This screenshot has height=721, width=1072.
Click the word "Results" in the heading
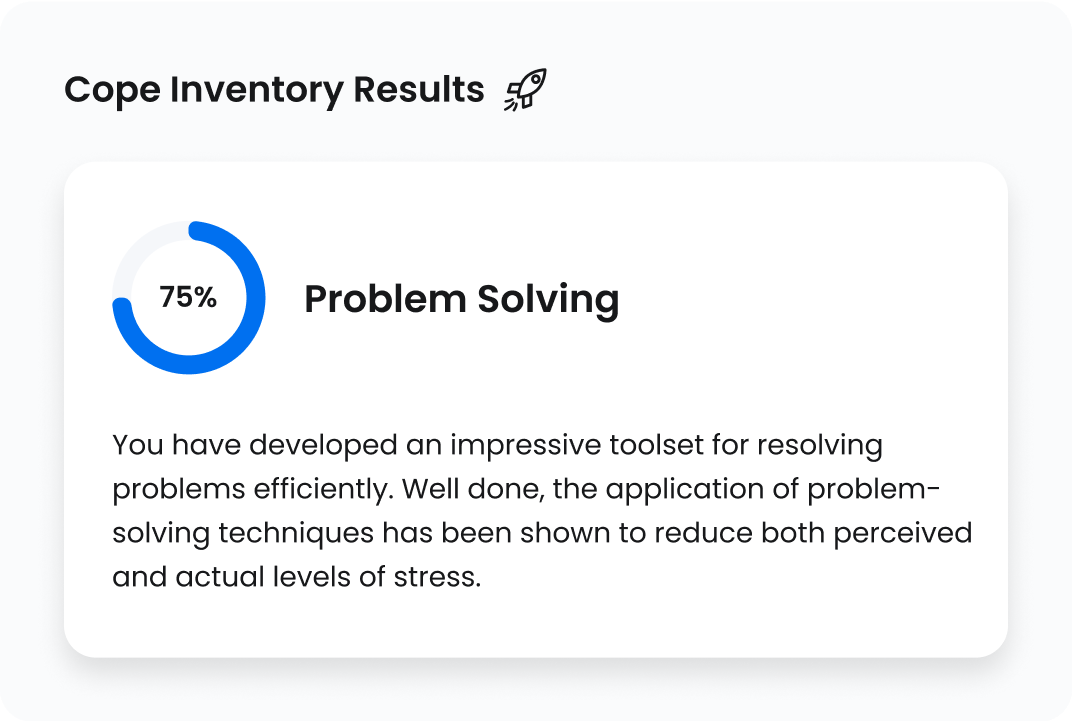[x=419, y=90]
